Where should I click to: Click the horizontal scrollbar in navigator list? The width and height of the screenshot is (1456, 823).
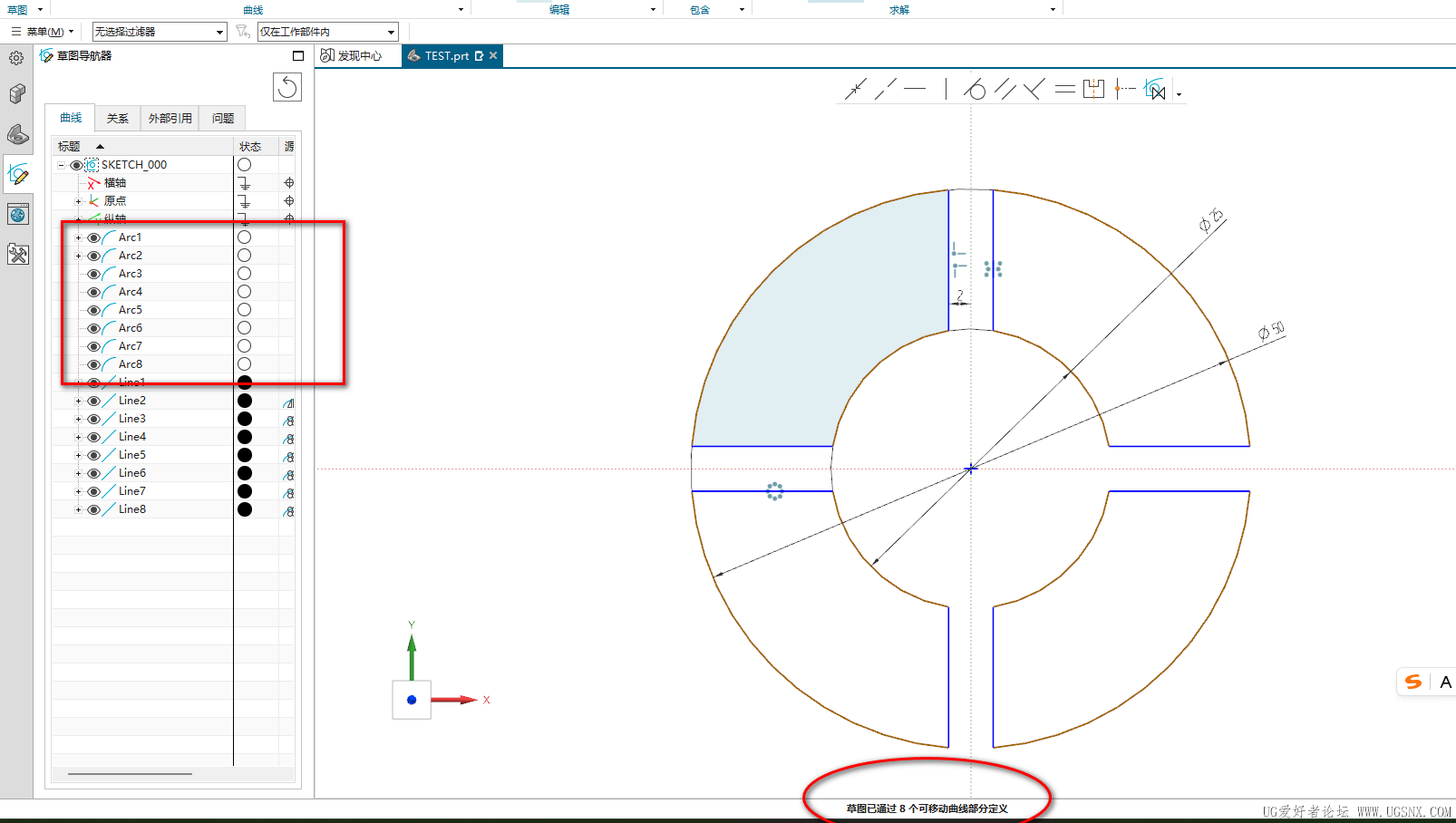pos(130,774)
